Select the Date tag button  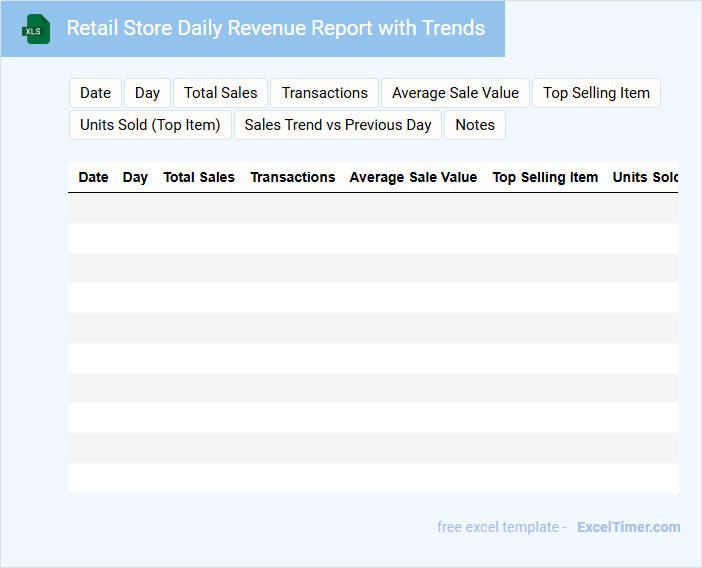pyautogui.click(x=95, y=93)
